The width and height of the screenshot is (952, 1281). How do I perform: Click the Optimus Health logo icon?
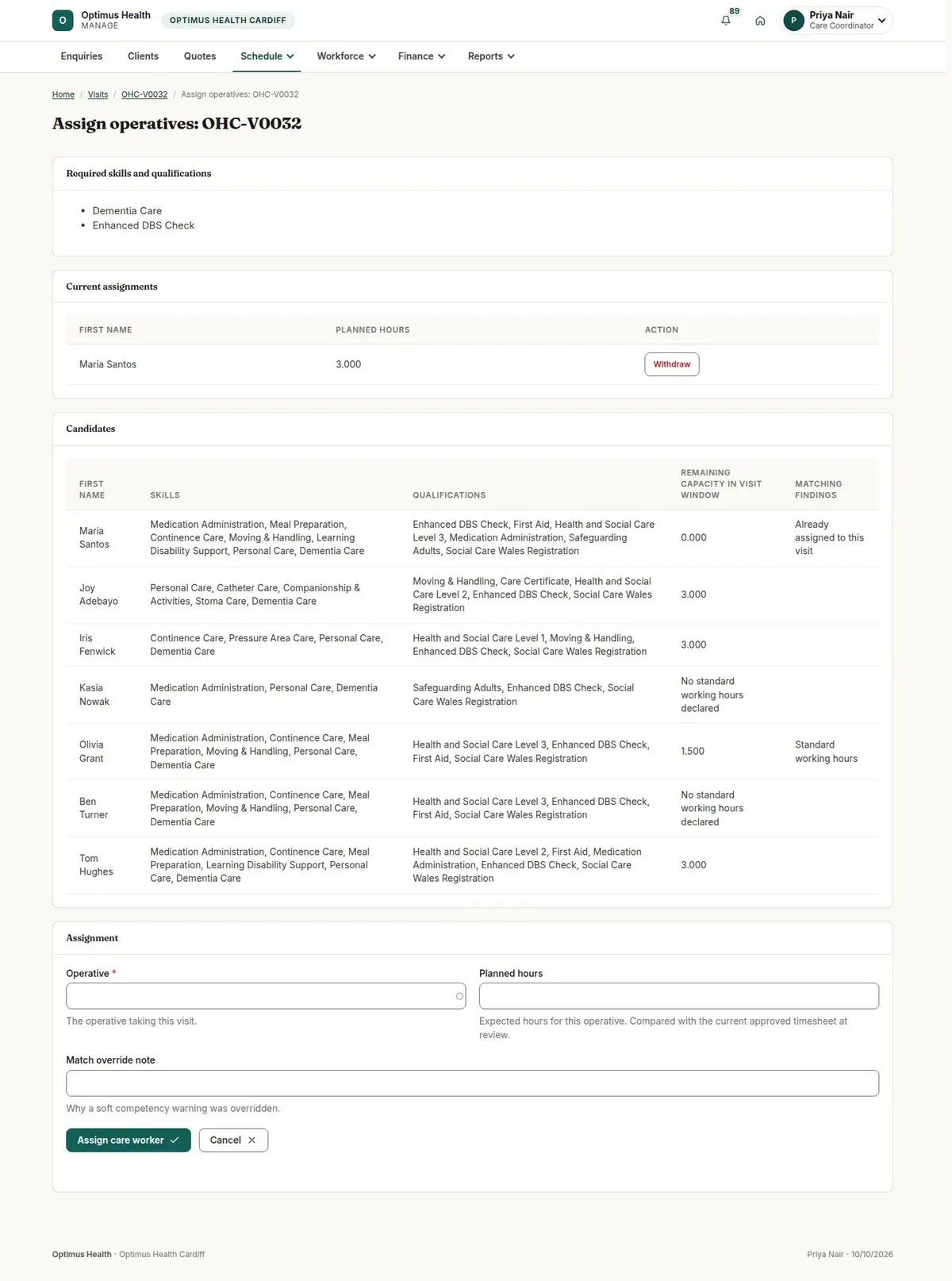(x=63, y=21)
